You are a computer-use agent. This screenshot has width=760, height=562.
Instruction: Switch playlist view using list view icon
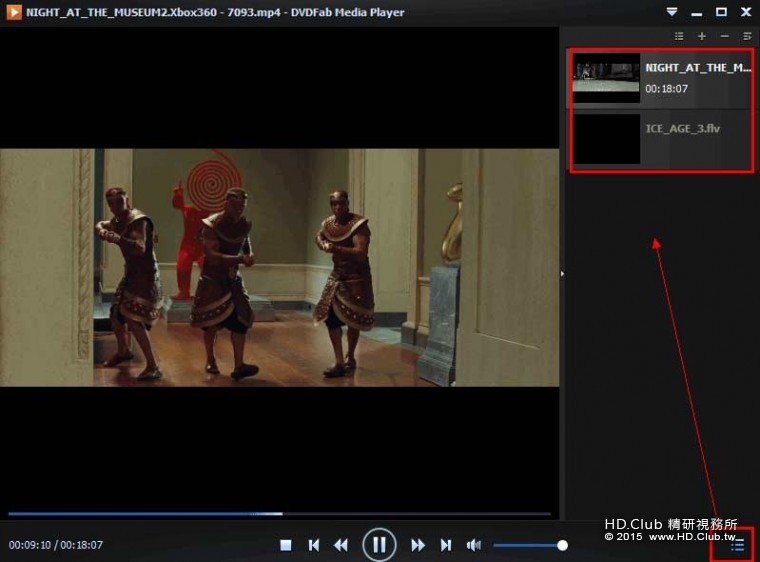point(679,36)
